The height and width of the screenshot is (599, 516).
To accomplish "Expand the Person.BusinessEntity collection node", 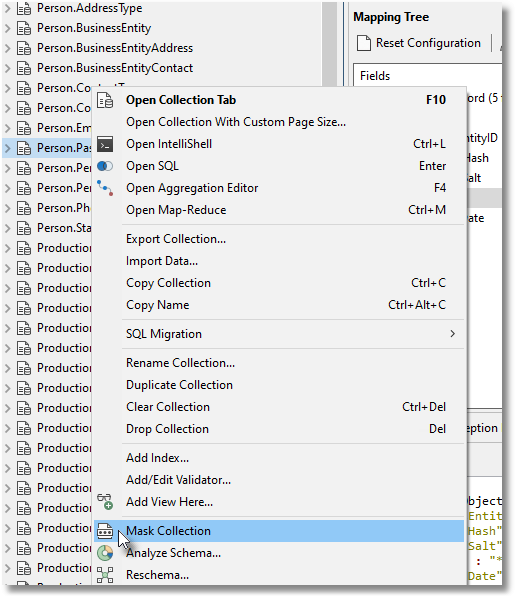I will (x=8, y=28).
